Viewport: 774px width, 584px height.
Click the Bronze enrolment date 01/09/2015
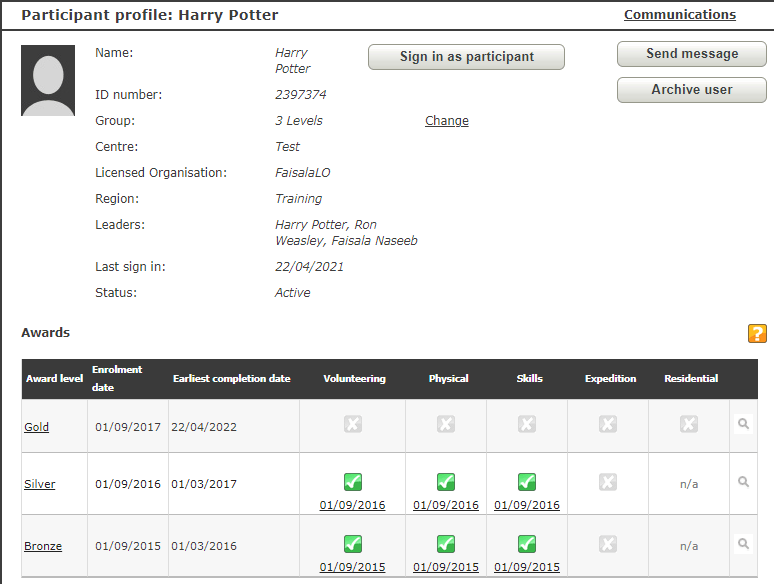[x=128, y=546]
